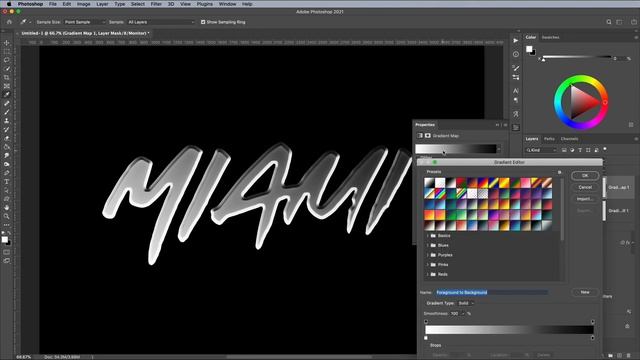The width and height of the screenshot is (640, 360).
Task: Open the Sample All Layers dropdown
Action: [161, 22]
